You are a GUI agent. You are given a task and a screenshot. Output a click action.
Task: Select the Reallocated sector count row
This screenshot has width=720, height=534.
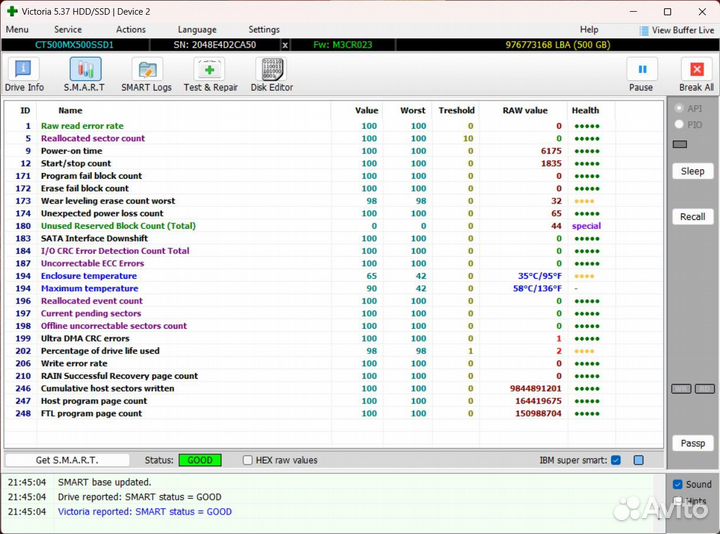coord(92,138)
